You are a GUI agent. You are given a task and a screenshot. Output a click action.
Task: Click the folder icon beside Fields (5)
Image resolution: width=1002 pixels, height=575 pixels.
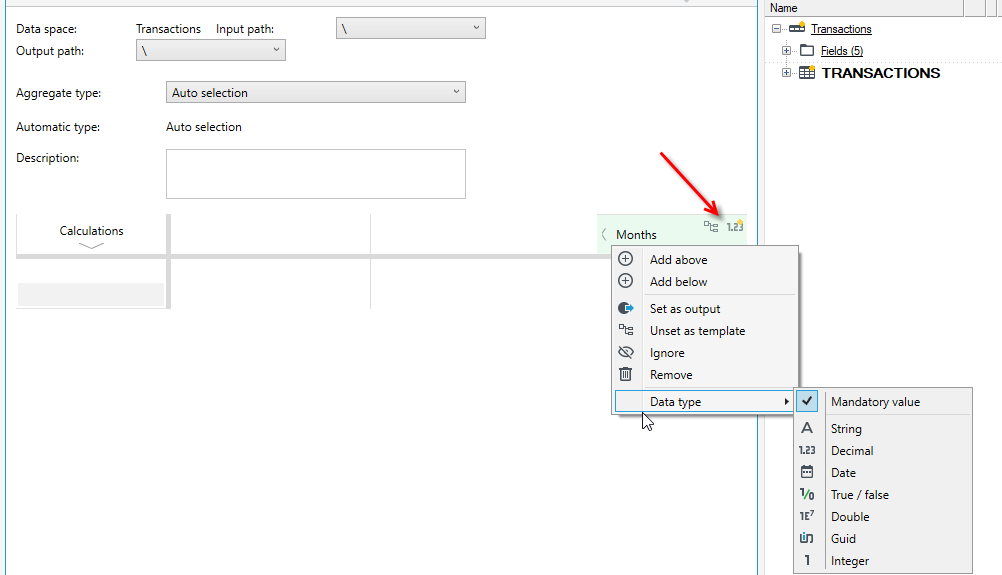(807, 50)
